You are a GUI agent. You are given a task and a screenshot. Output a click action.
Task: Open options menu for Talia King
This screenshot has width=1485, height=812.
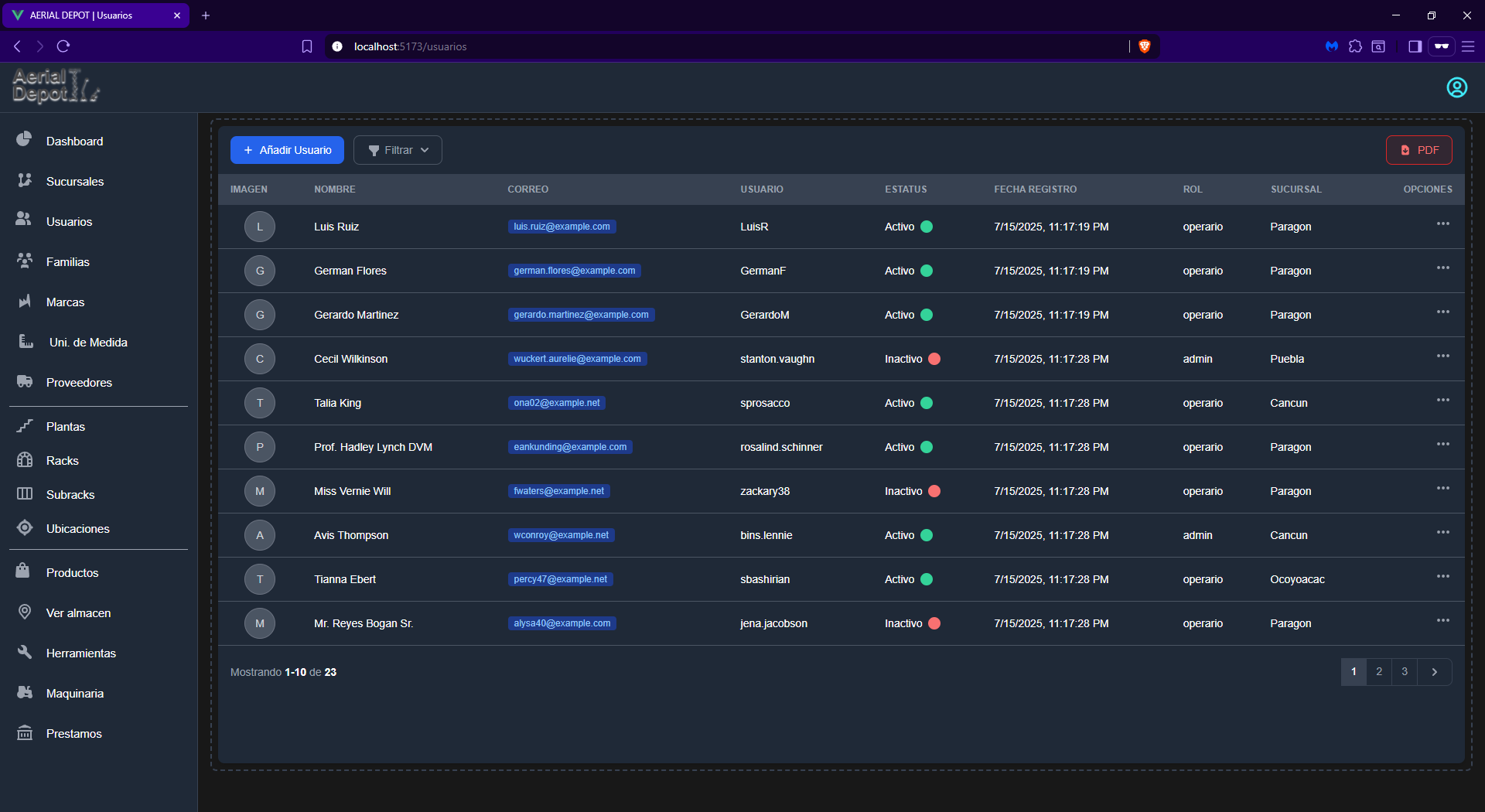pos(1442,401)
